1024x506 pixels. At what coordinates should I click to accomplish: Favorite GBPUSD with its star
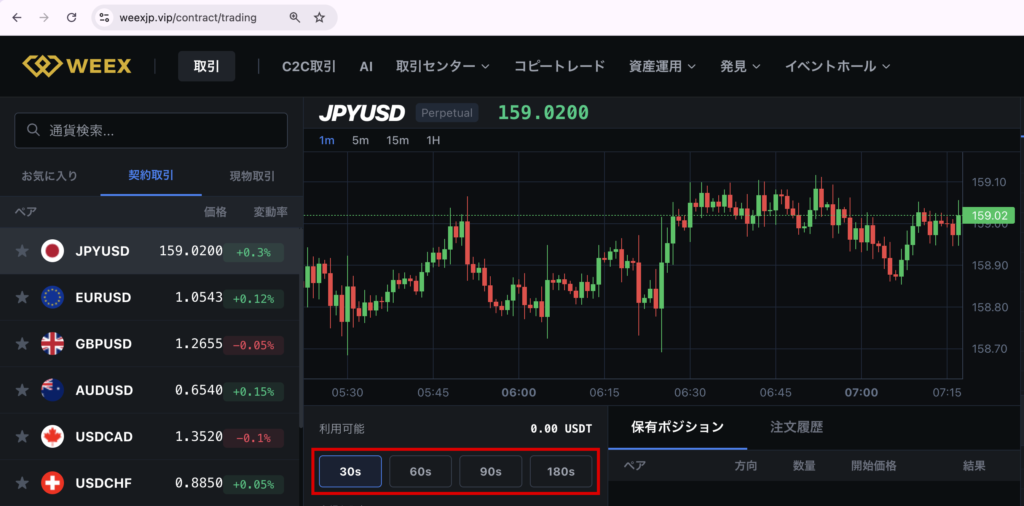22,344
